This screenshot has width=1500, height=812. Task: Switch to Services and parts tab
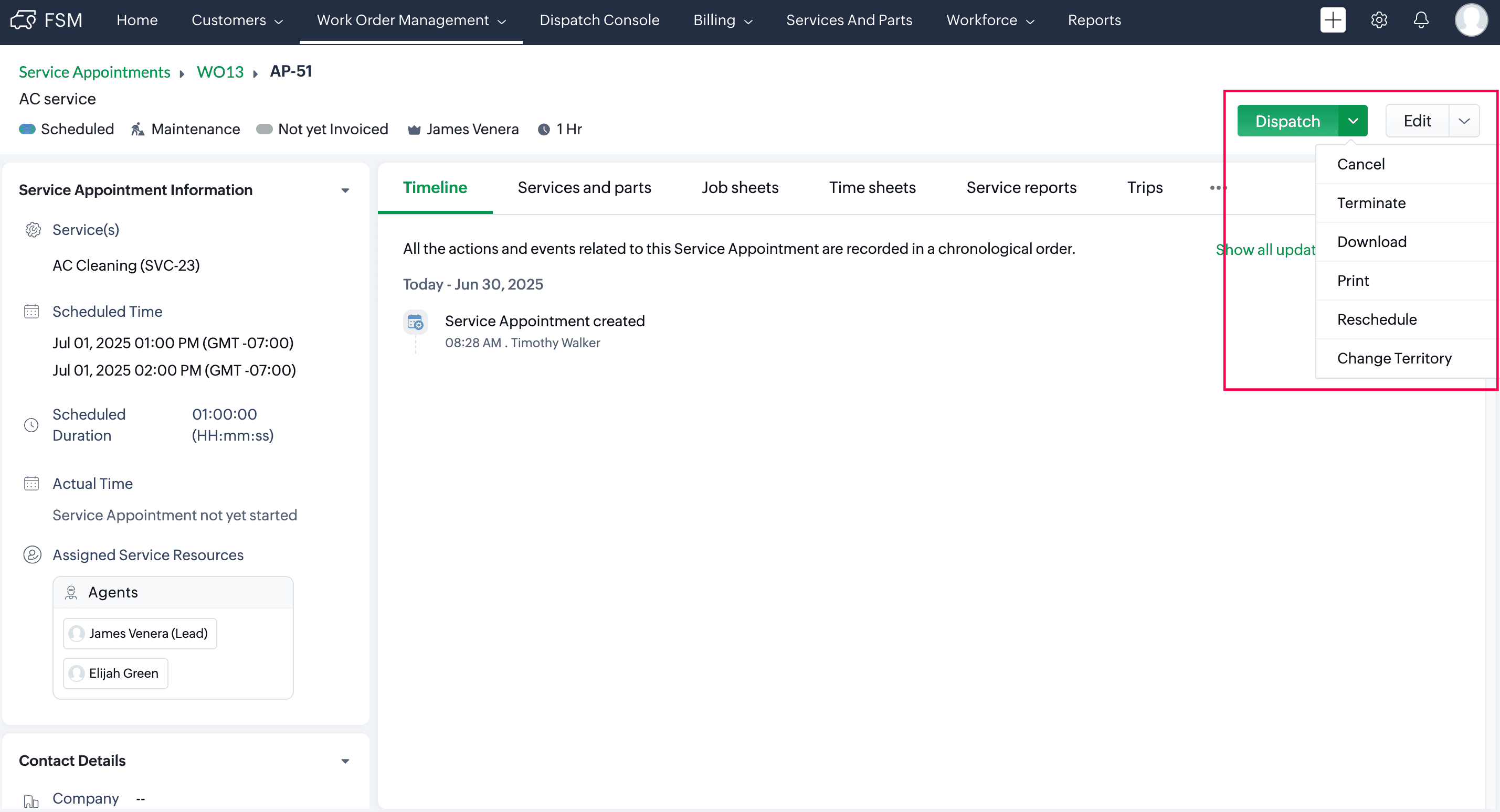click(584, 187)
